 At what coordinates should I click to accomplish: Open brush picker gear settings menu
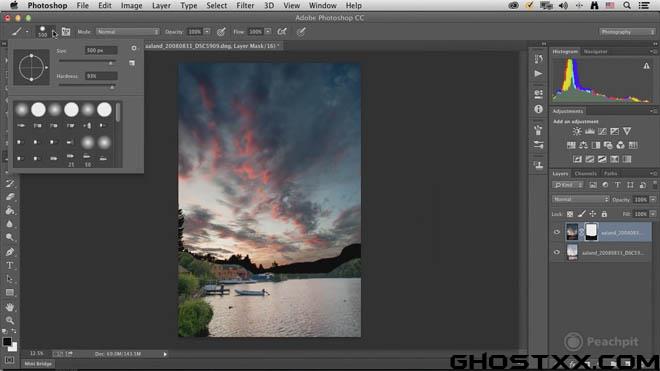[134, 48]
